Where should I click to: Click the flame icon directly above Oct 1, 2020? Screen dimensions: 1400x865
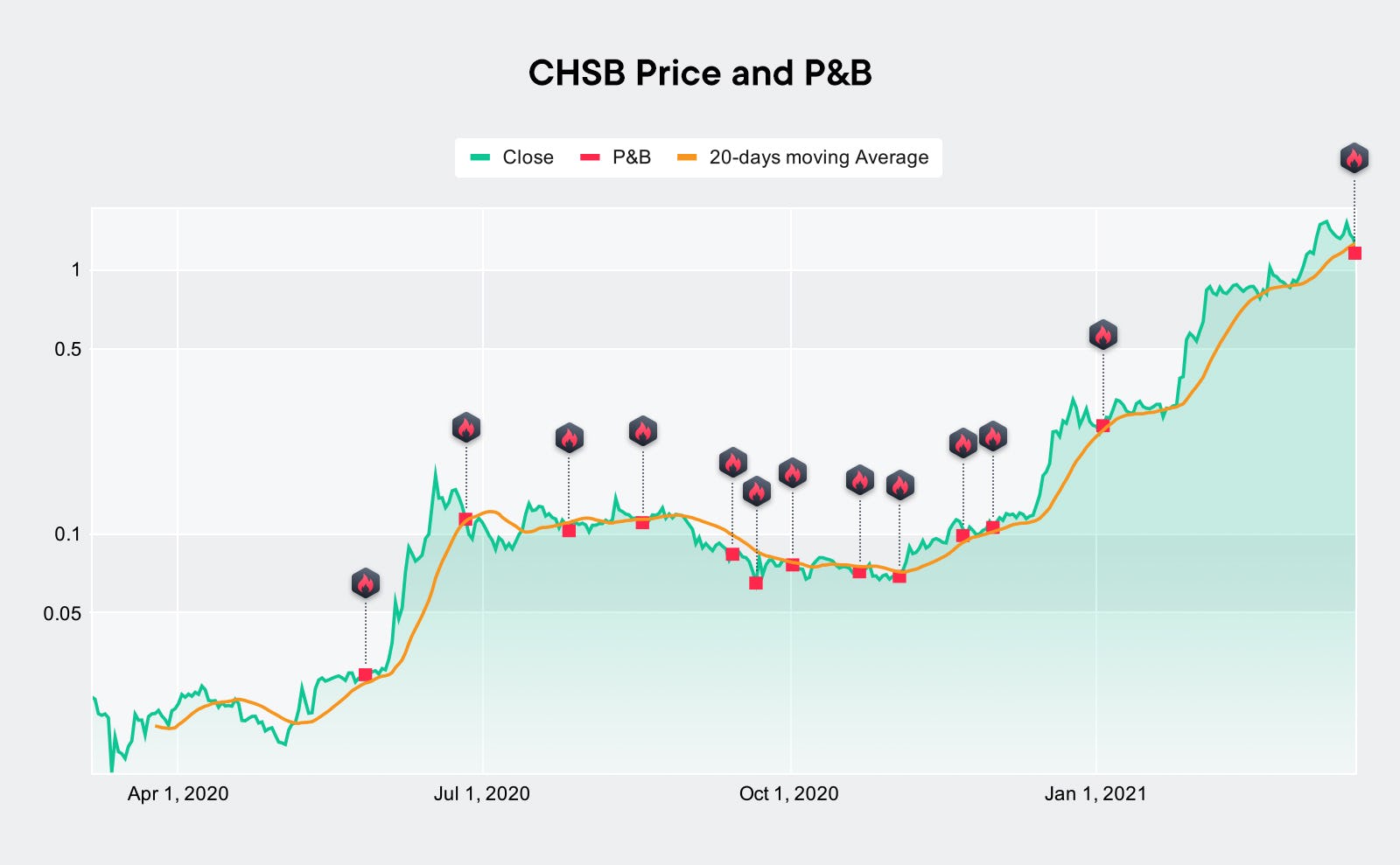coord(792,473)
